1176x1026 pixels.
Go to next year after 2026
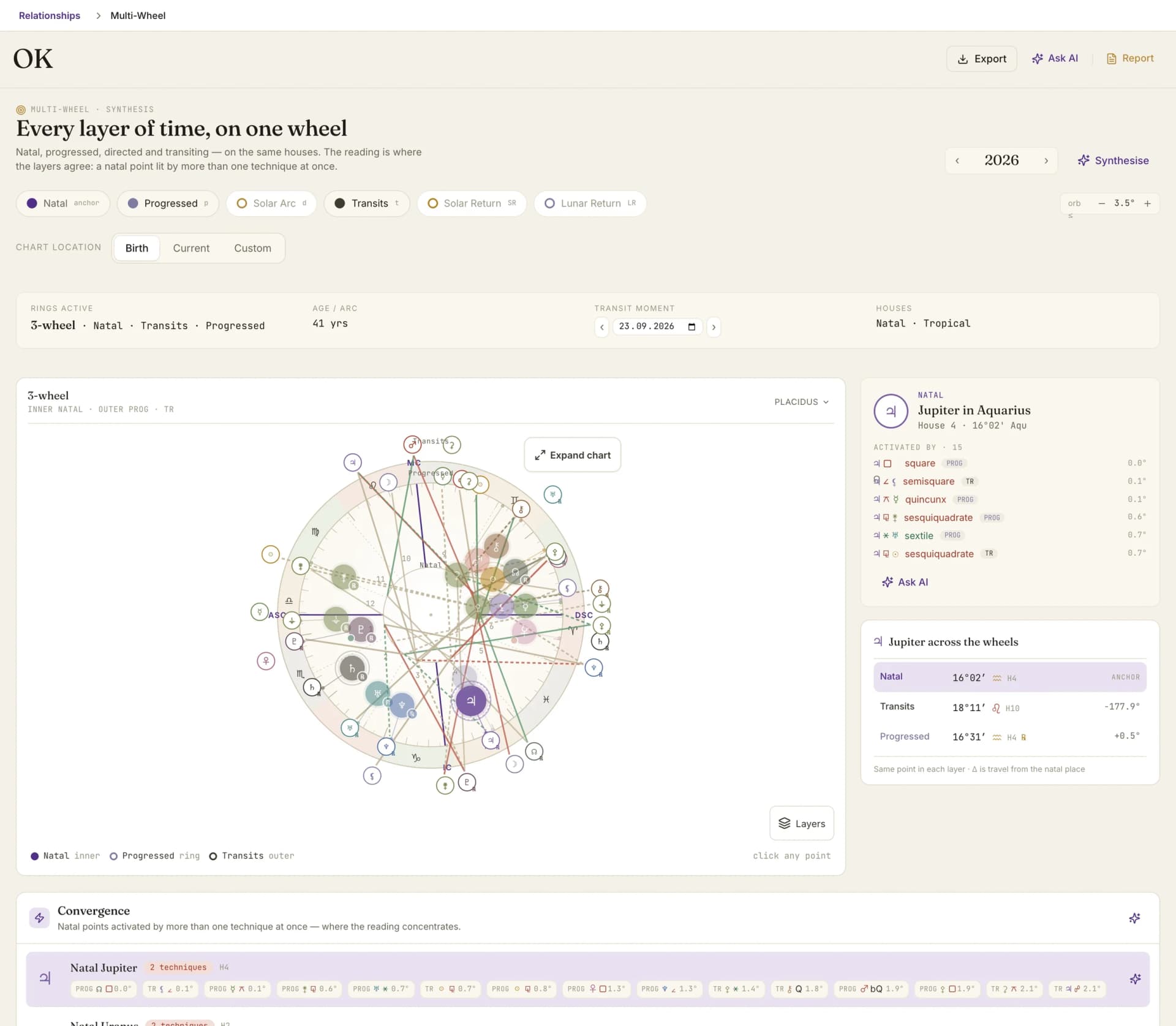tap(1046, 160)
